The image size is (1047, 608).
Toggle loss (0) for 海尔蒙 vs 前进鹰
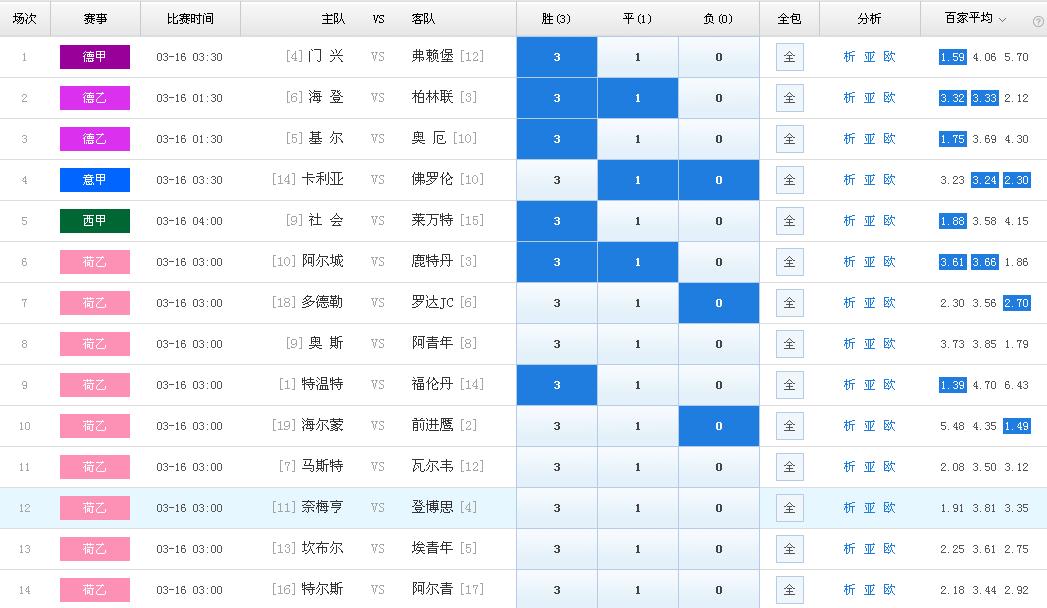(x=718, y=426)
